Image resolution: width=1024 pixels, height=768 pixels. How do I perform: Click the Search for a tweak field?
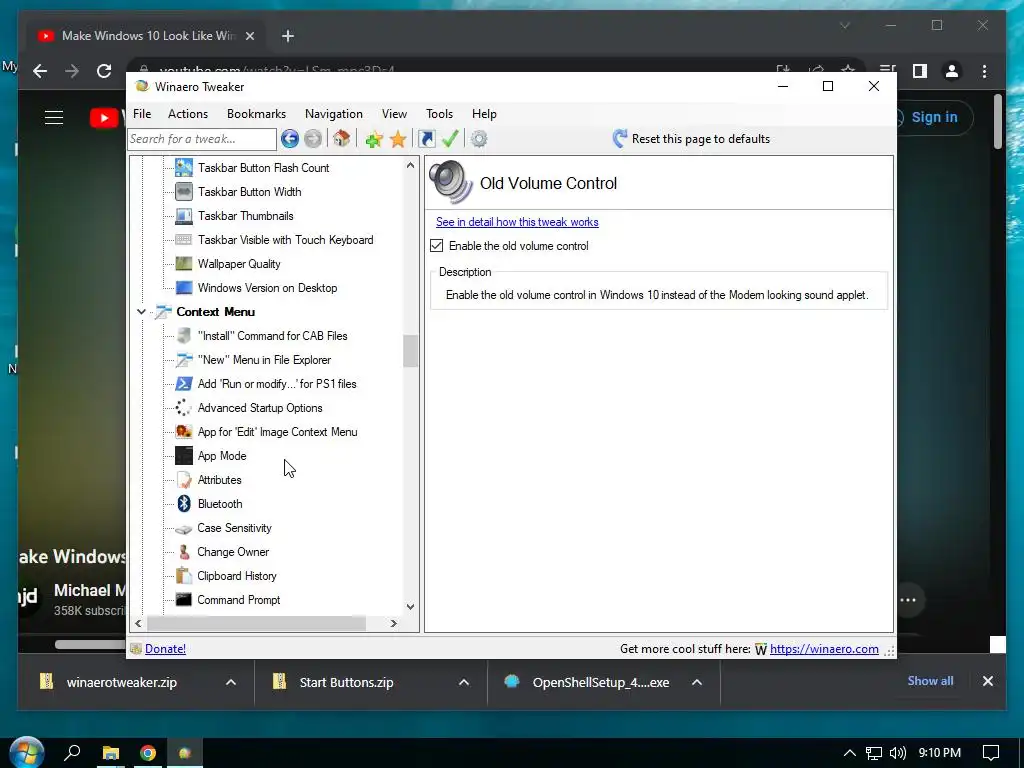(202, 139)
